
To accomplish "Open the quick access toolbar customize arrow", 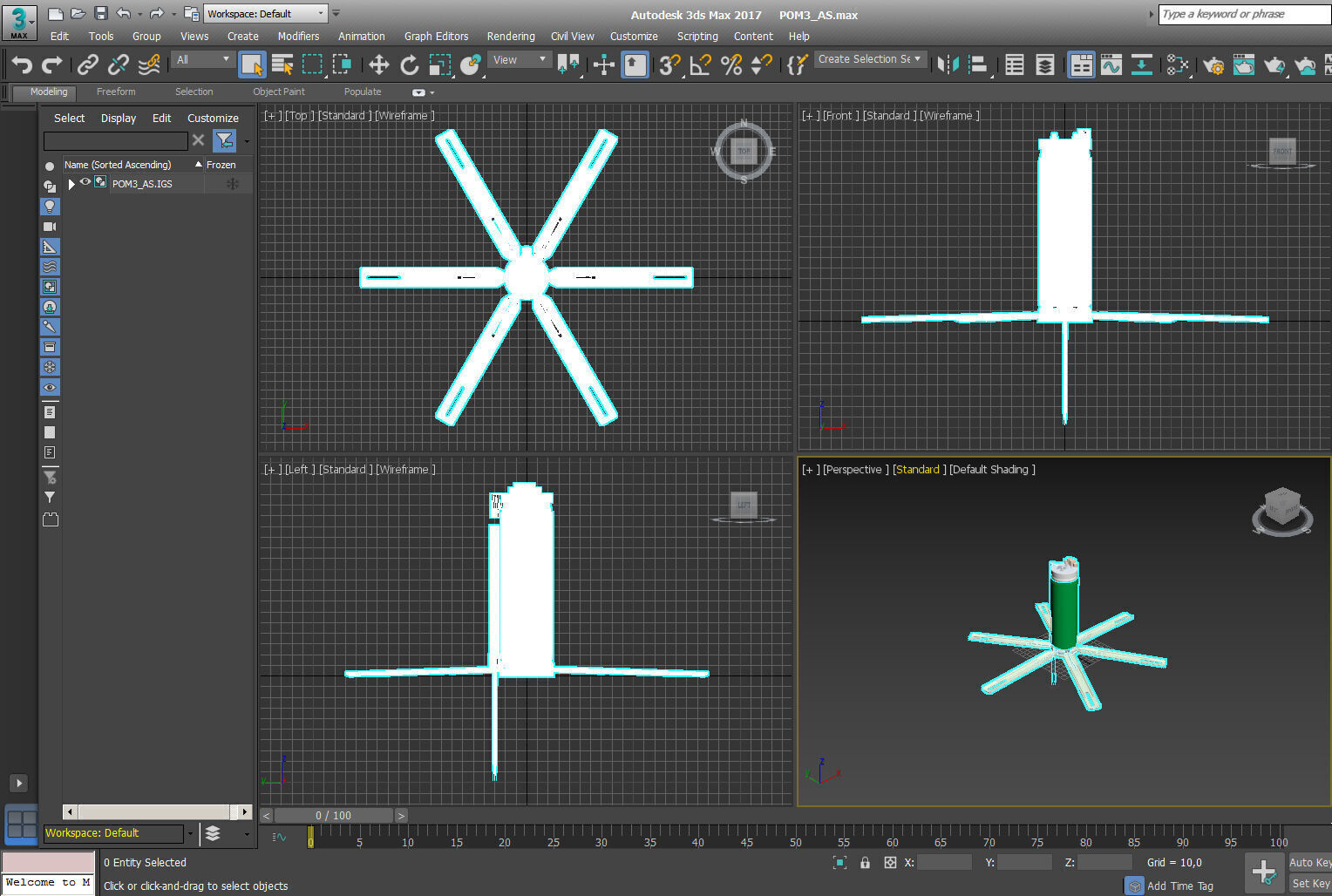I will click(336, 14).
